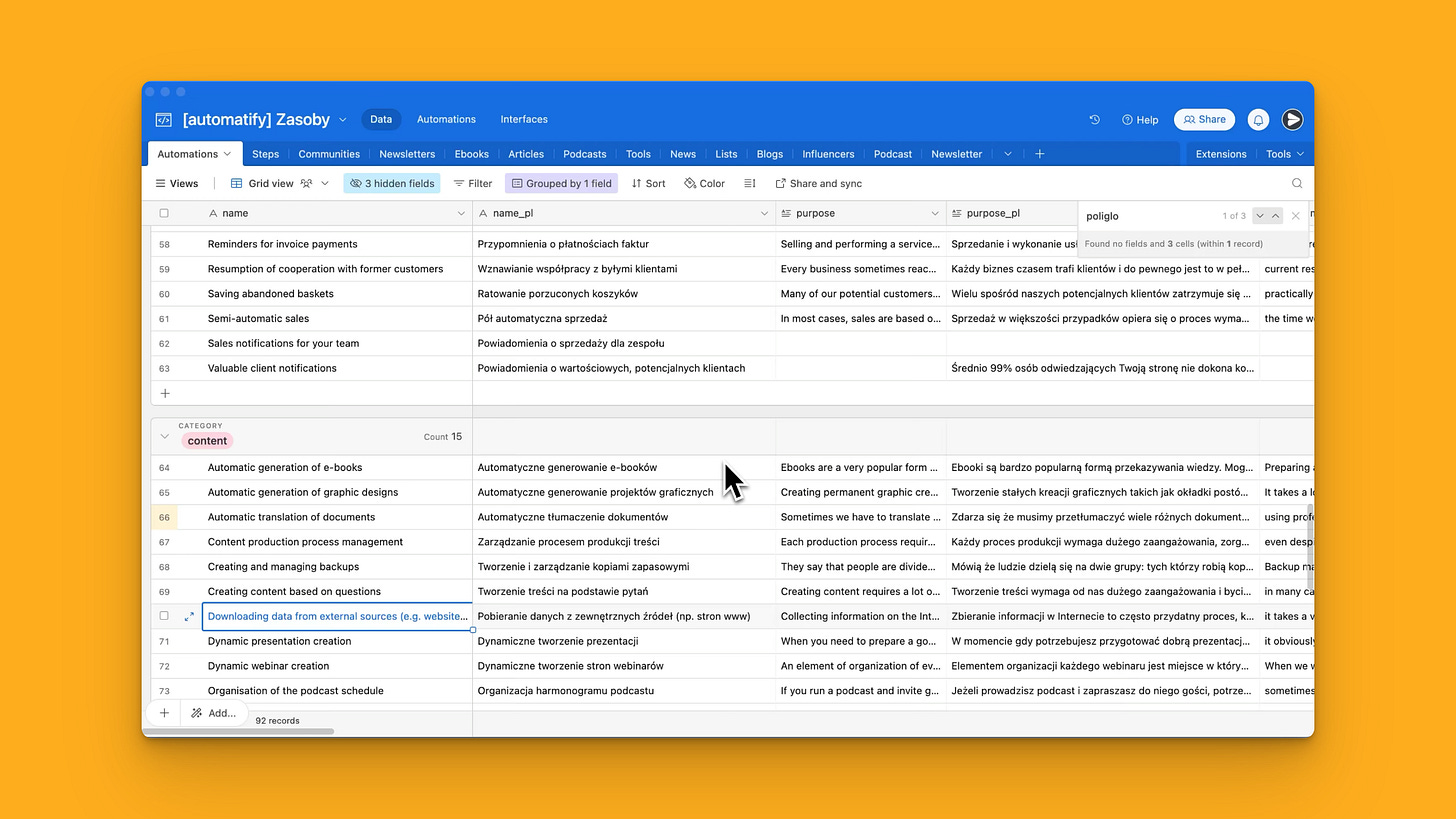Open the base icon next to Zasoby title
This screenshot has width=1456, height=819.
[164, 120]
